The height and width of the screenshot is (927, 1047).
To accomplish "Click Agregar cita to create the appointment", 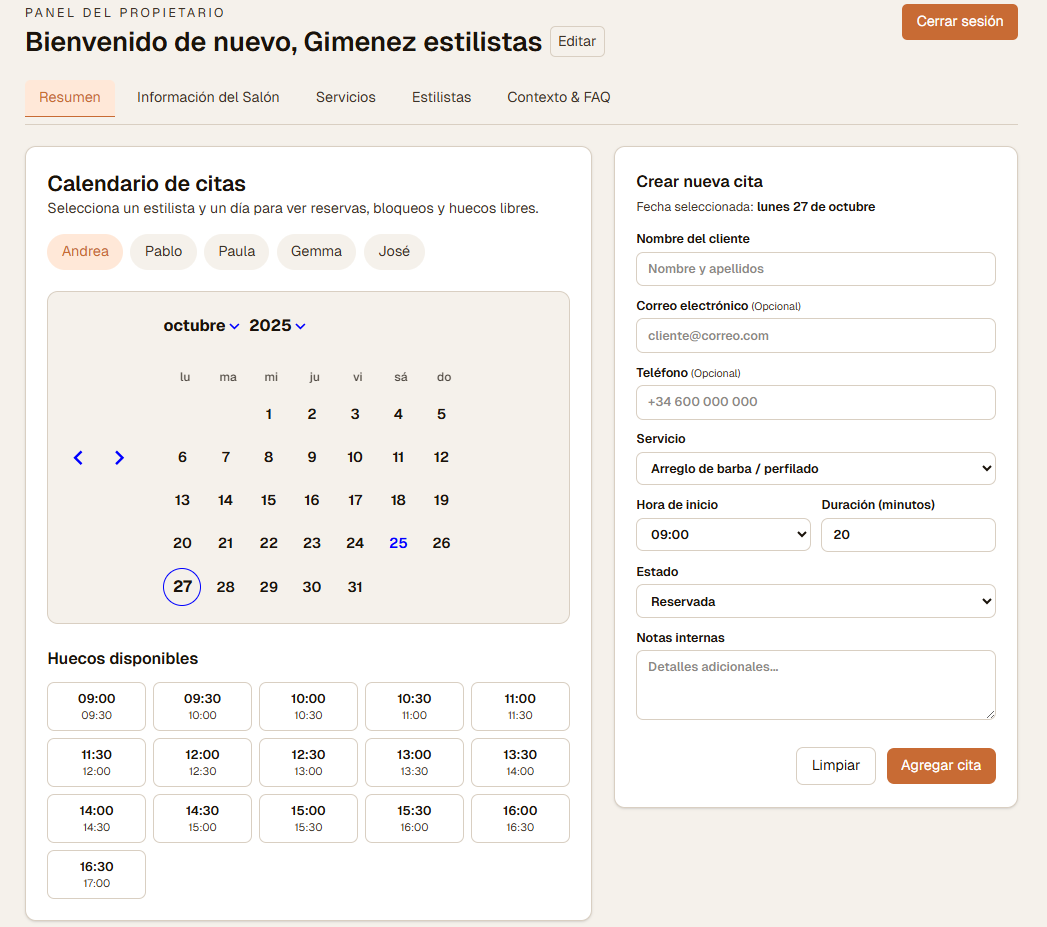I will [x=941, y=765].
